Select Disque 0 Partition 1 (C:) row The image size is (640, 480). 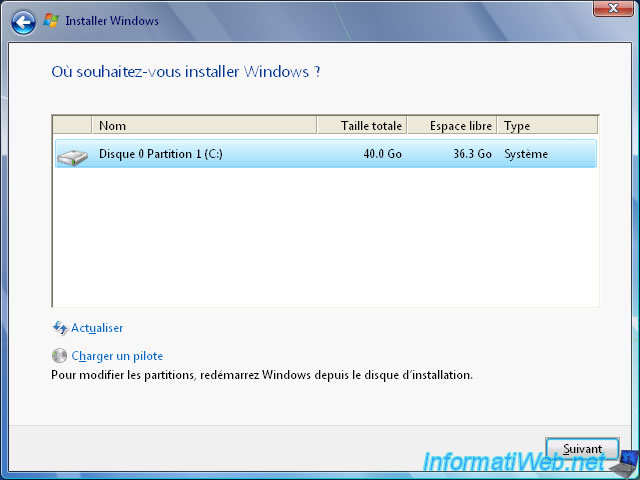click(x=326, y=154)
